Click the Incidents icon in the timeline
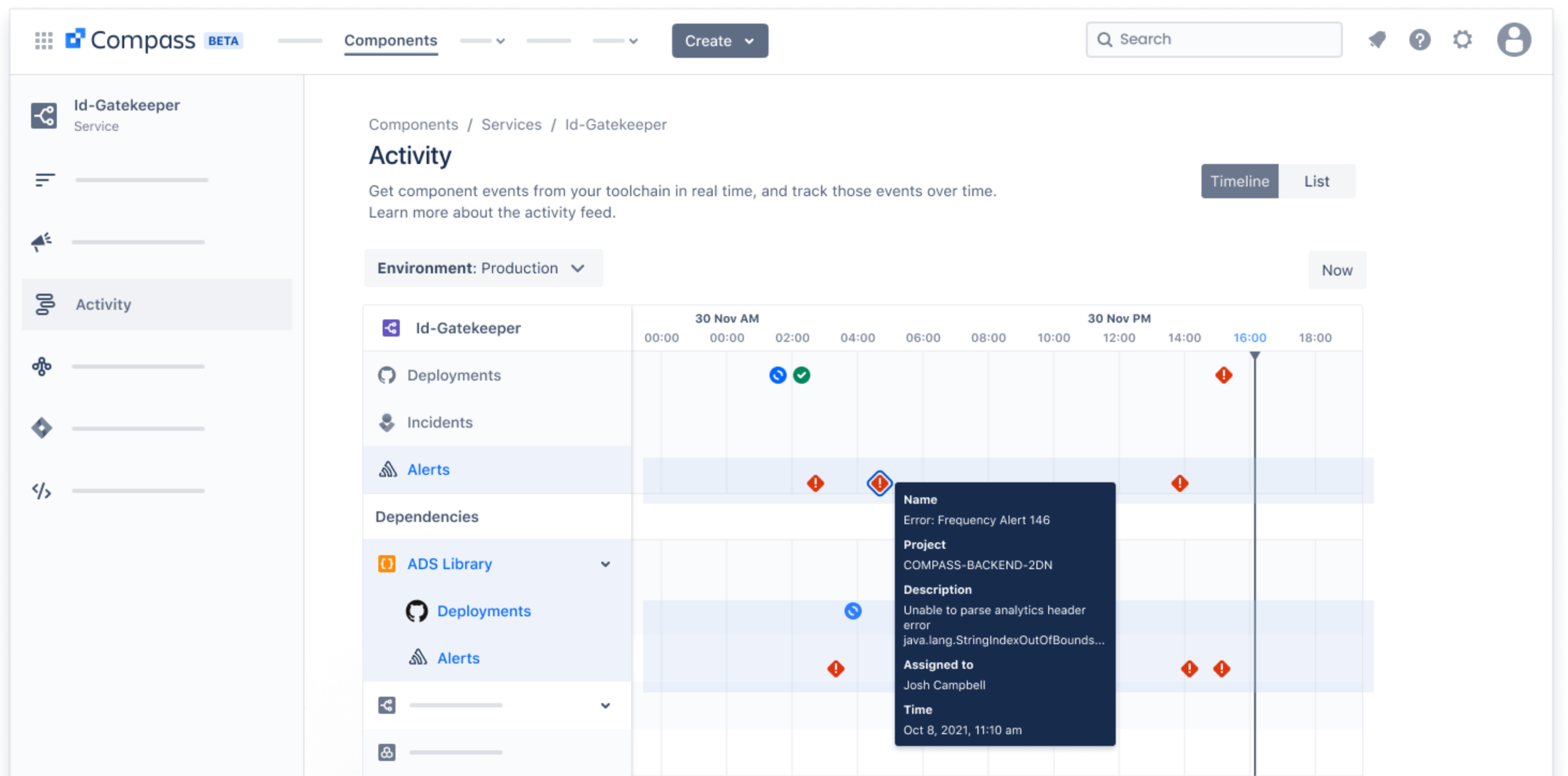This screenshot has width=1568, height=776. point(387,422)
